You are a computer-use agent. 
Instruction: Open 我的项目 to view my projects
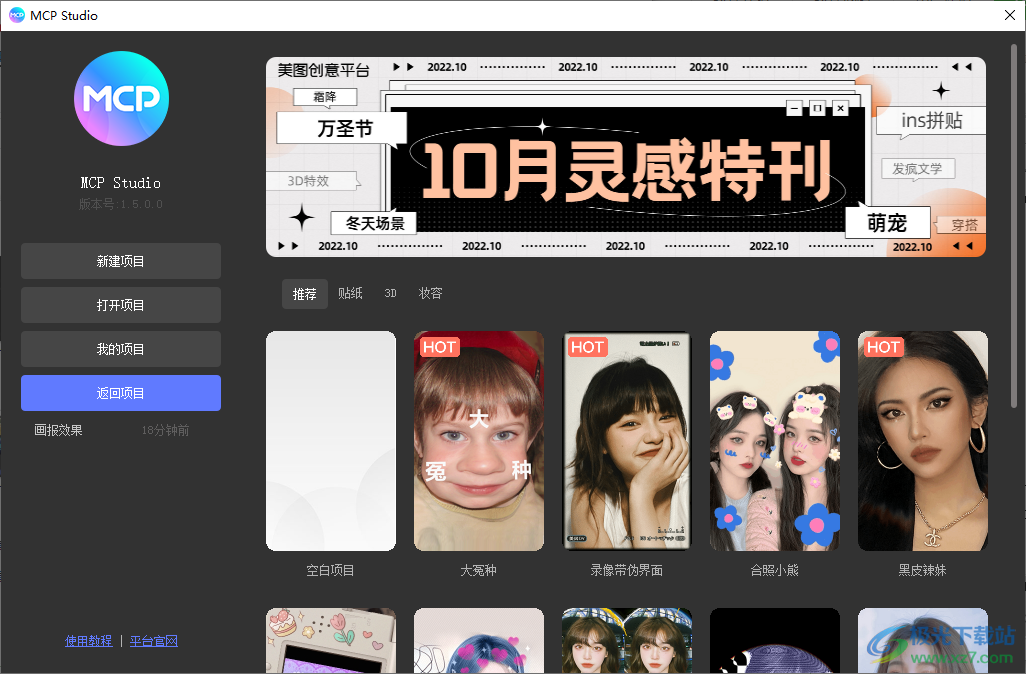[120, 348]
